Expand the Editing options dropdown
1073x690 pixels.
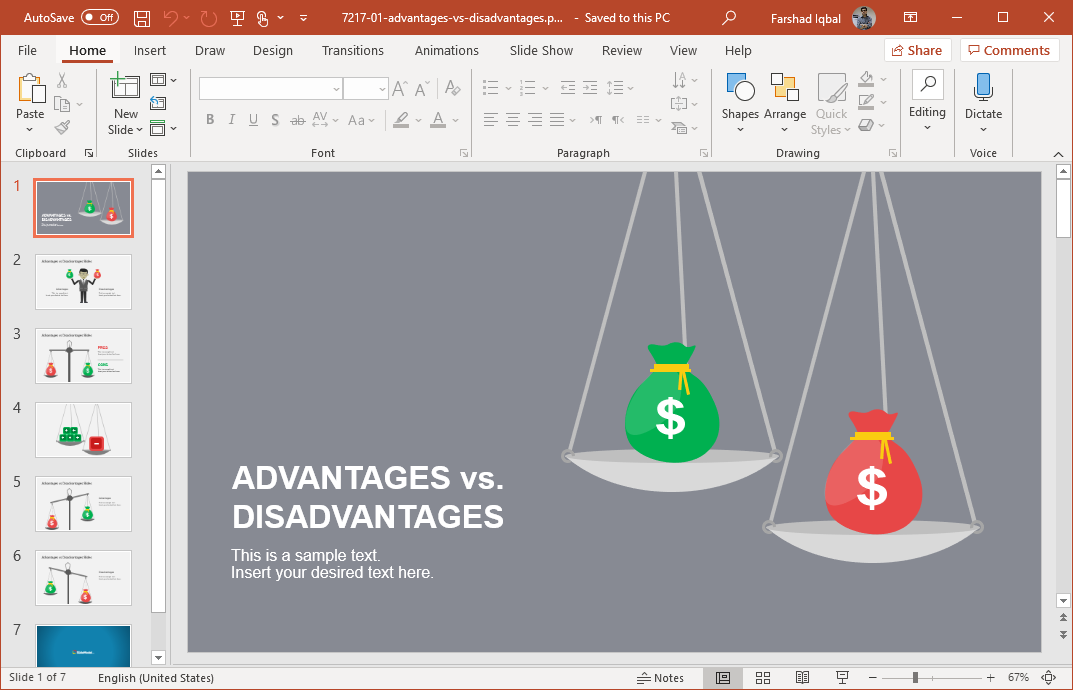(x=927, y=102)
